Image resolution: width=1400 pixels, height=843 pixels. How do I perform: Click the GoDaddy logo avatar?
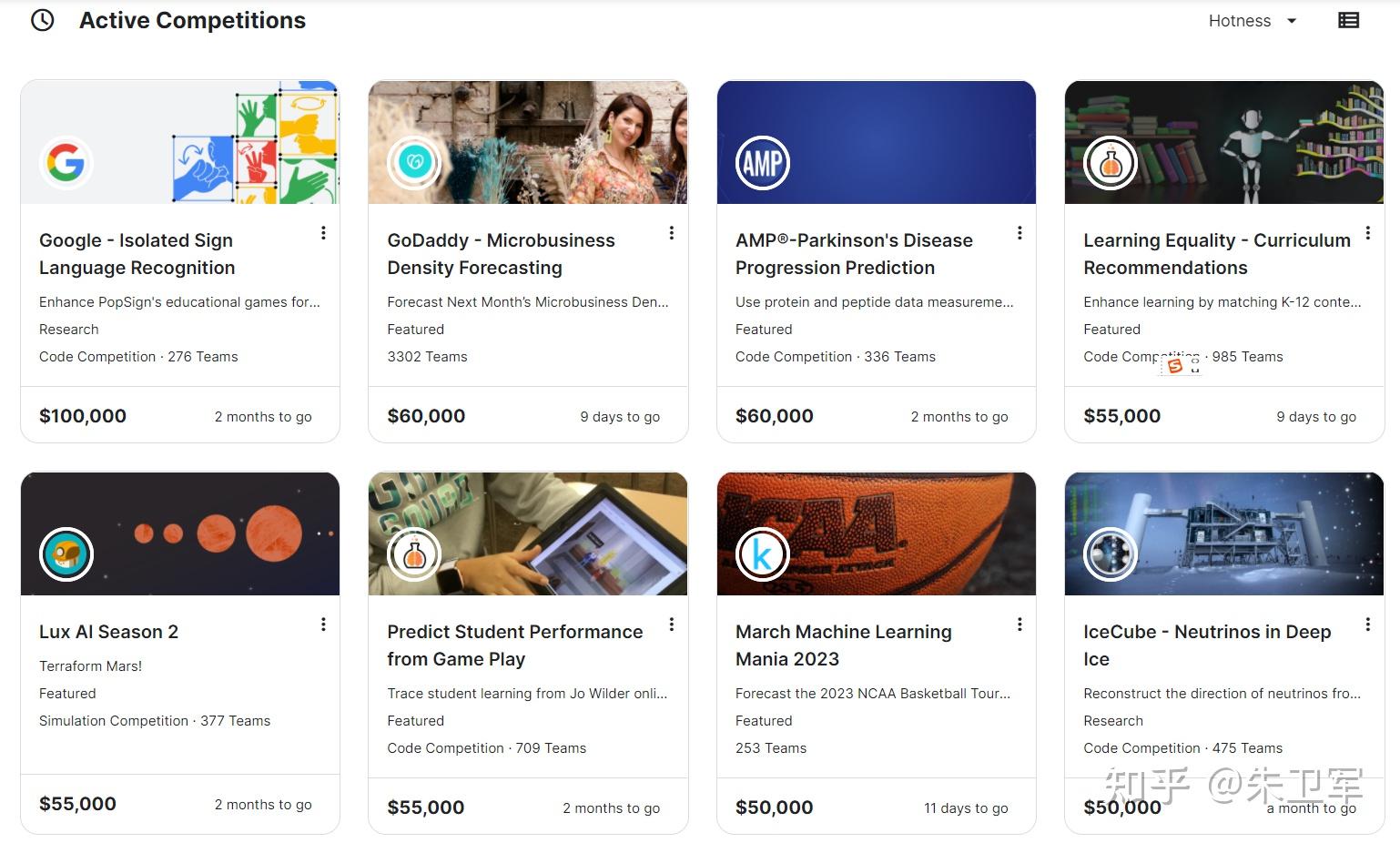[x=414, y=163]
